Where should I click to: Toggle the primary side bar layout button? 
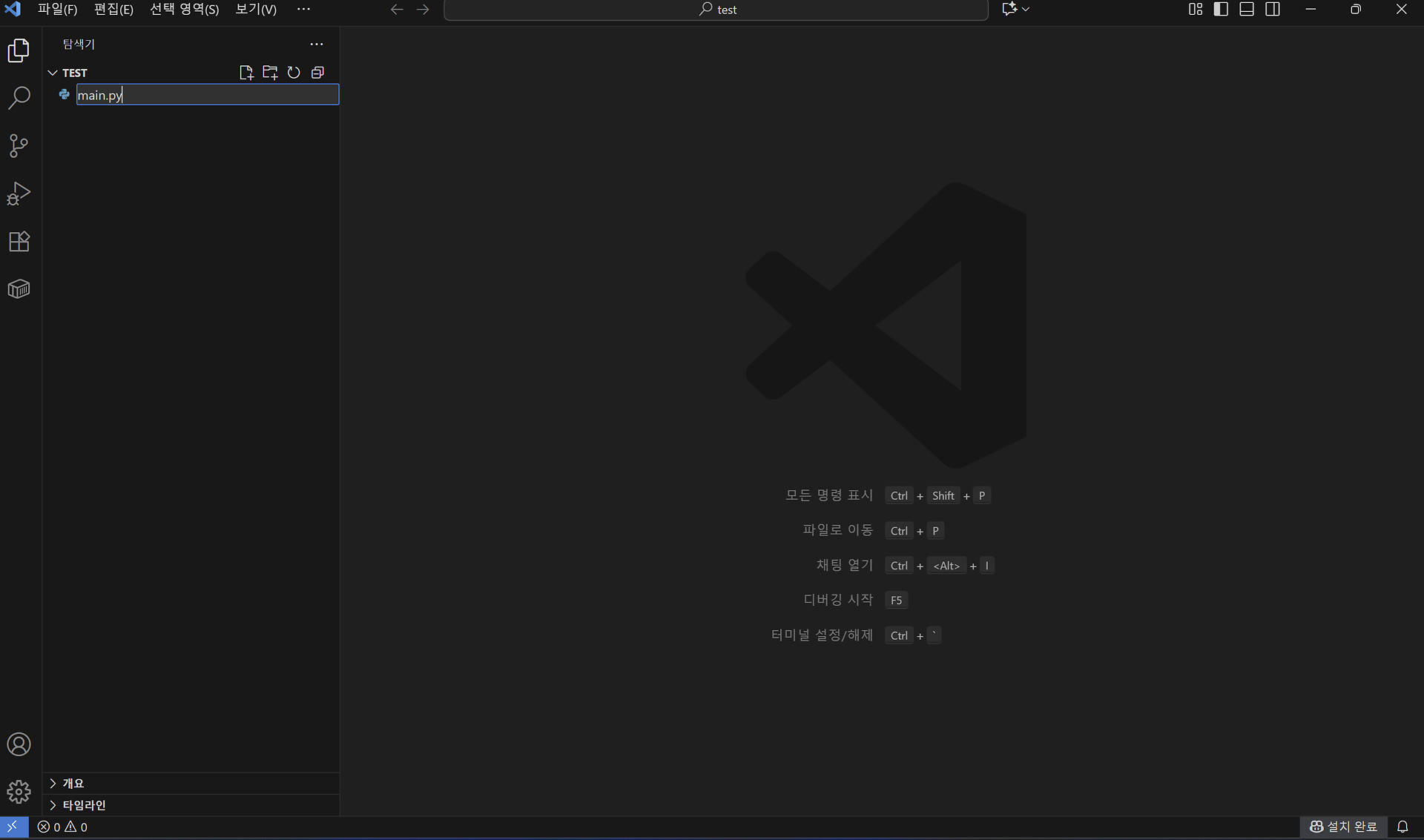[1221, 10]
